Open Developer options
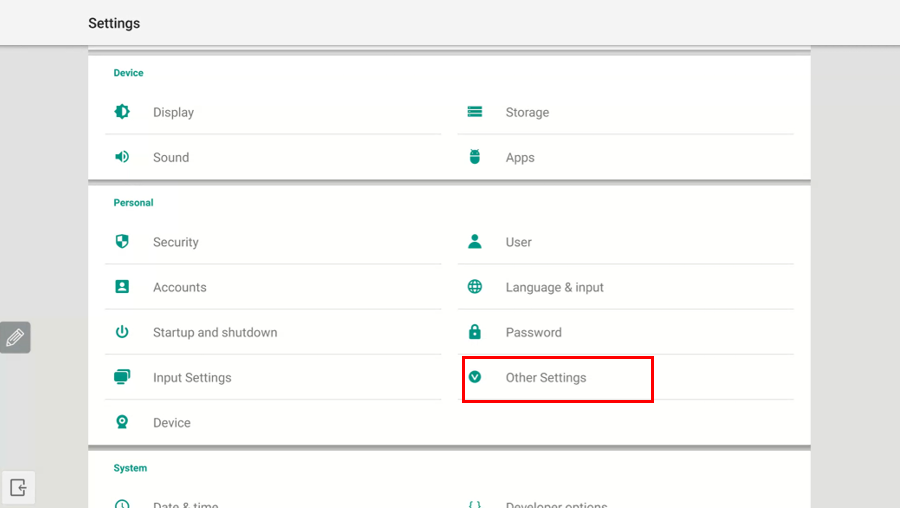The image size is (900, 508). pyautogui.click(x=556, y=504)
